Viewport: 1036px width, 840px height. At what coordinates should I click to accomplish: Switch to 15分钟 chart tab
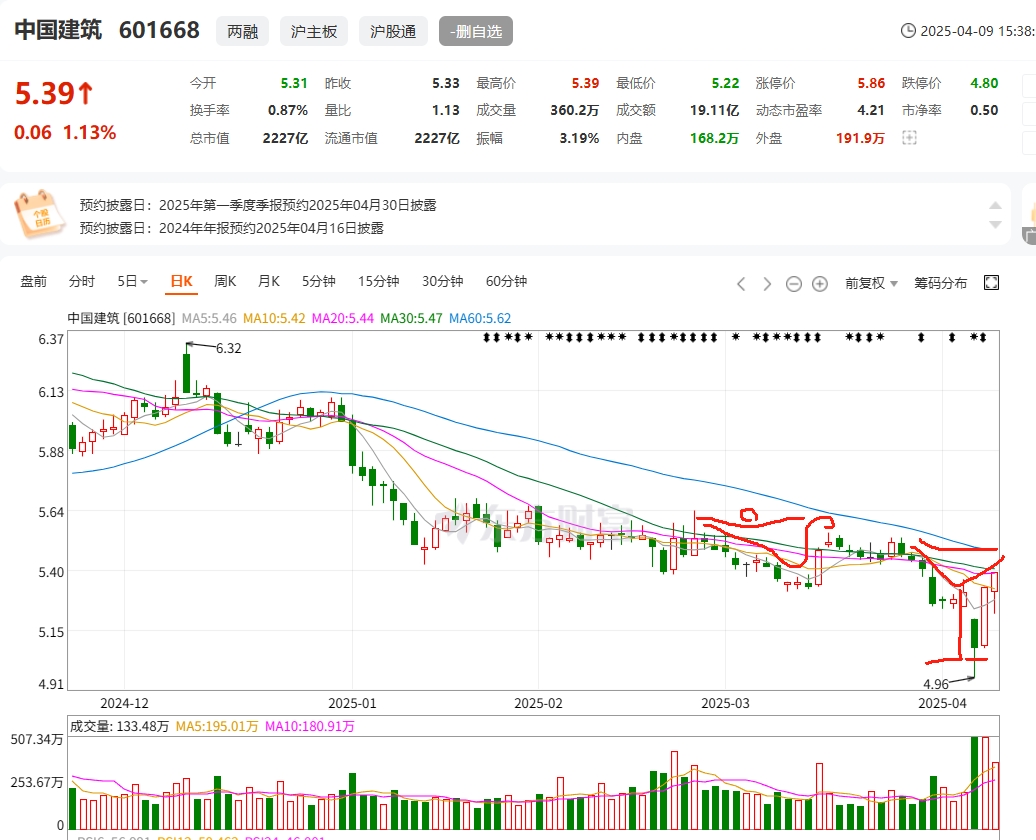(379, 282)
